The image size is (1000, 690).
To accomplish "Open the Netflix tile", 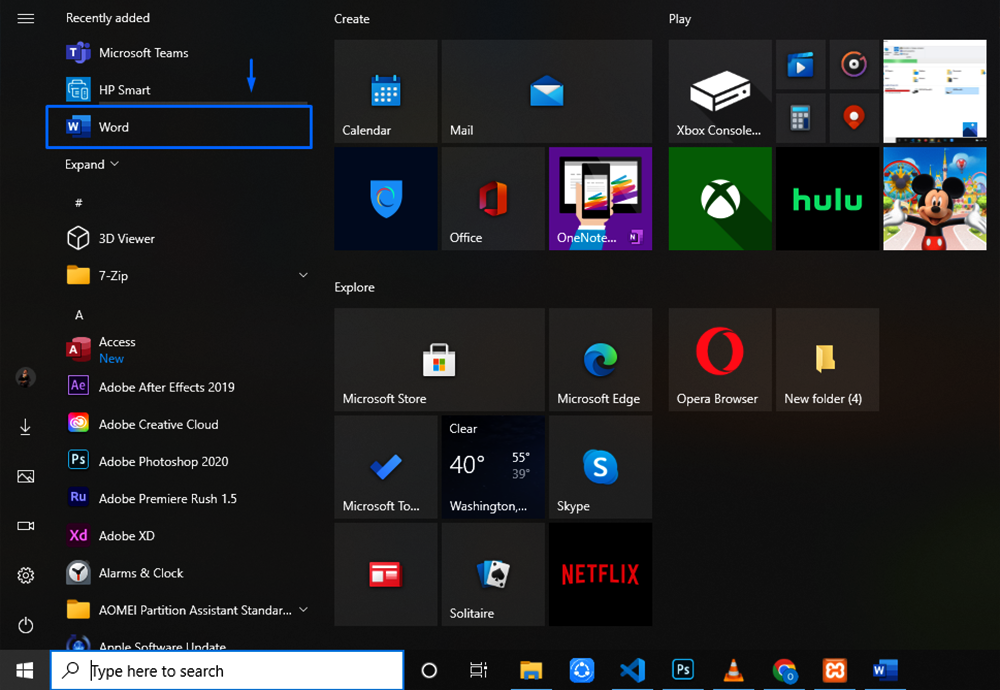I will 600,574.
